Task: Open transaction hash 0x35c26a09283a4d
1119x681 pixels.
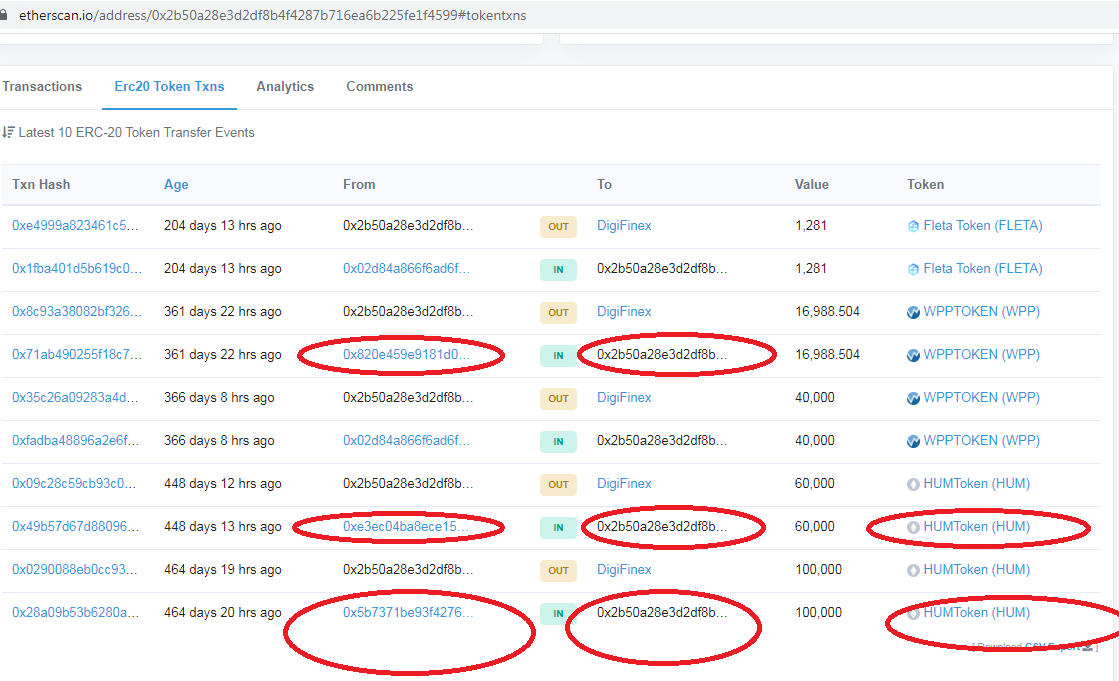Action: tap(75, 398)
